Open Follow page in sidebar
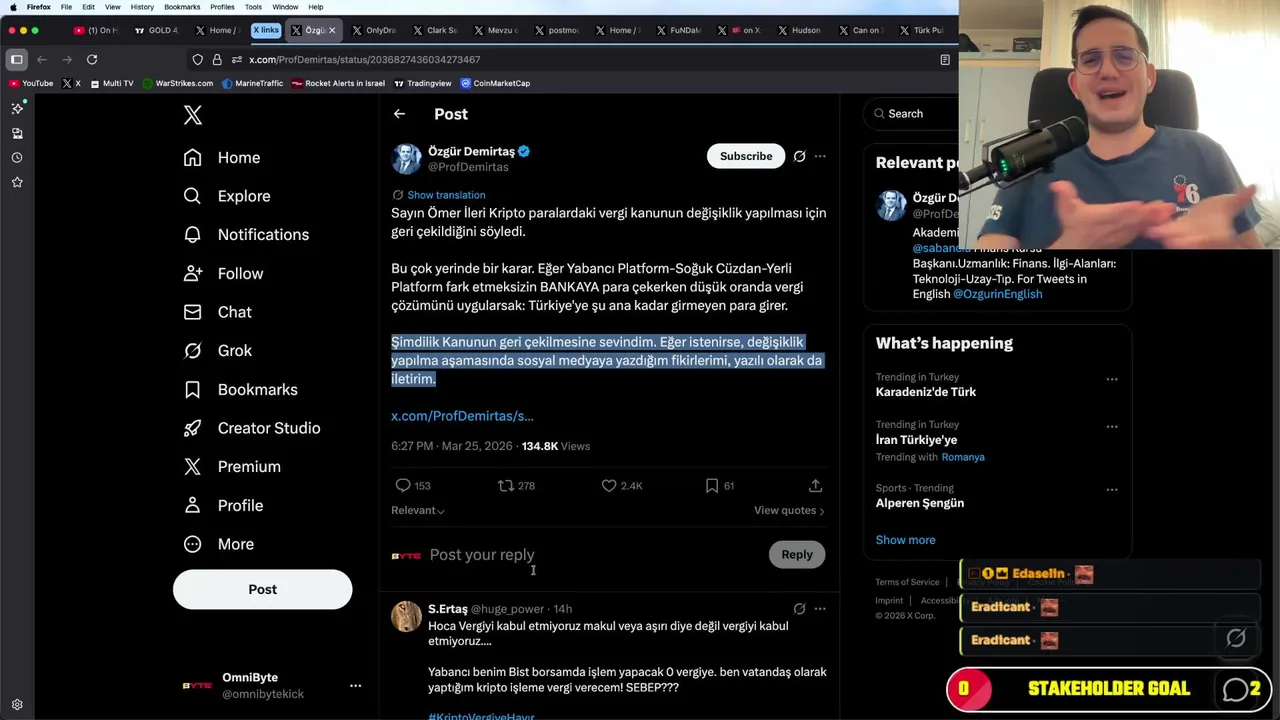This screenshot has height=720, width=1280. click(223, 273)
